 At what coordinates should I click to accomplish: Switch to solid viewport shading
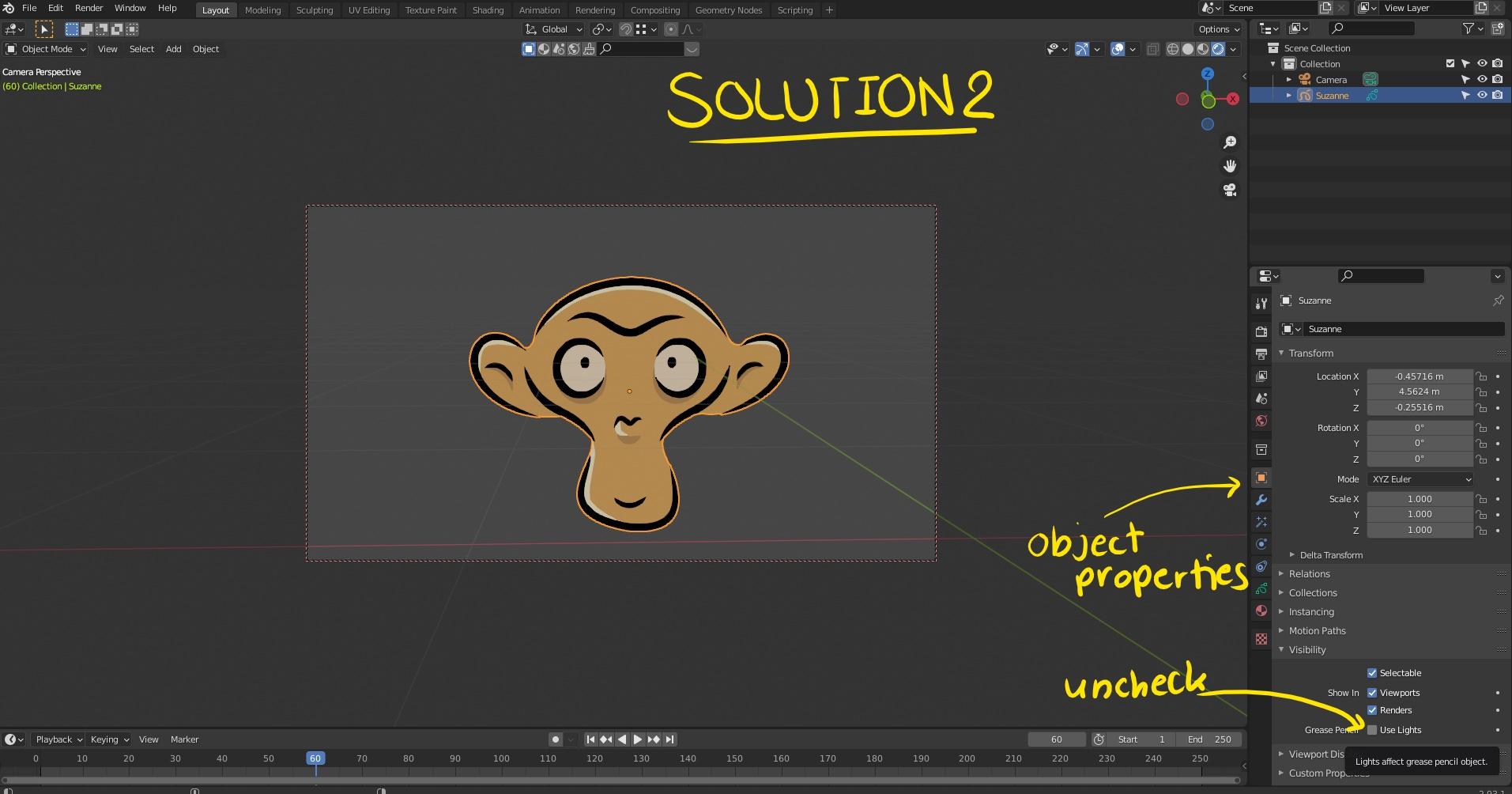pos(1188,49)
